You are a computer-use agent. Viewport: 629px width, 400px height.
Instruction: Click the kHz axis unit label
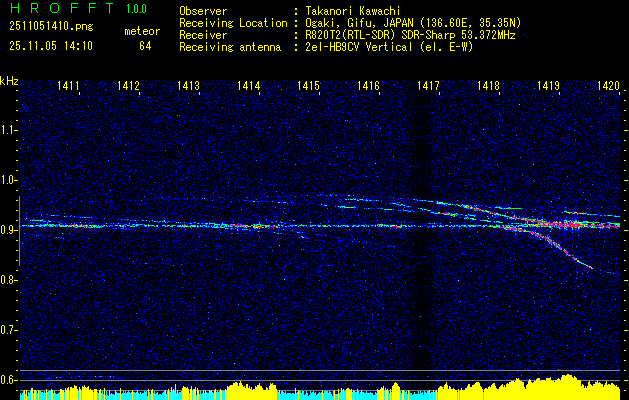click(x=9, y=81)
